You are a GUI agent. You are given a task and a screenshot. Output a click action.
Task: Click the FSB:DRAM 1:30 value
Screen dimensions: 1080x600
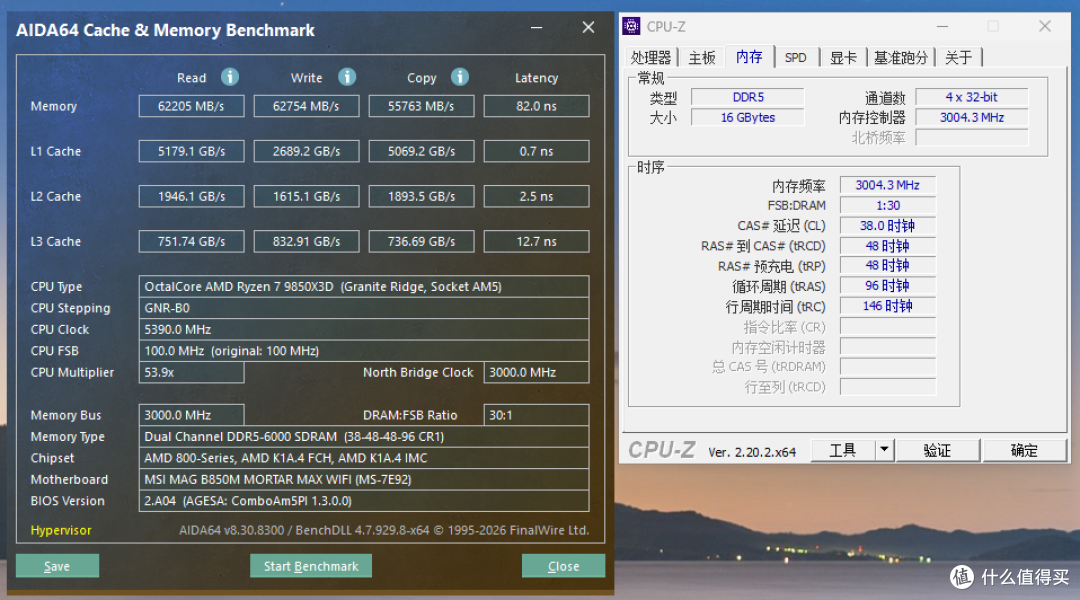(x=888, y=205)
